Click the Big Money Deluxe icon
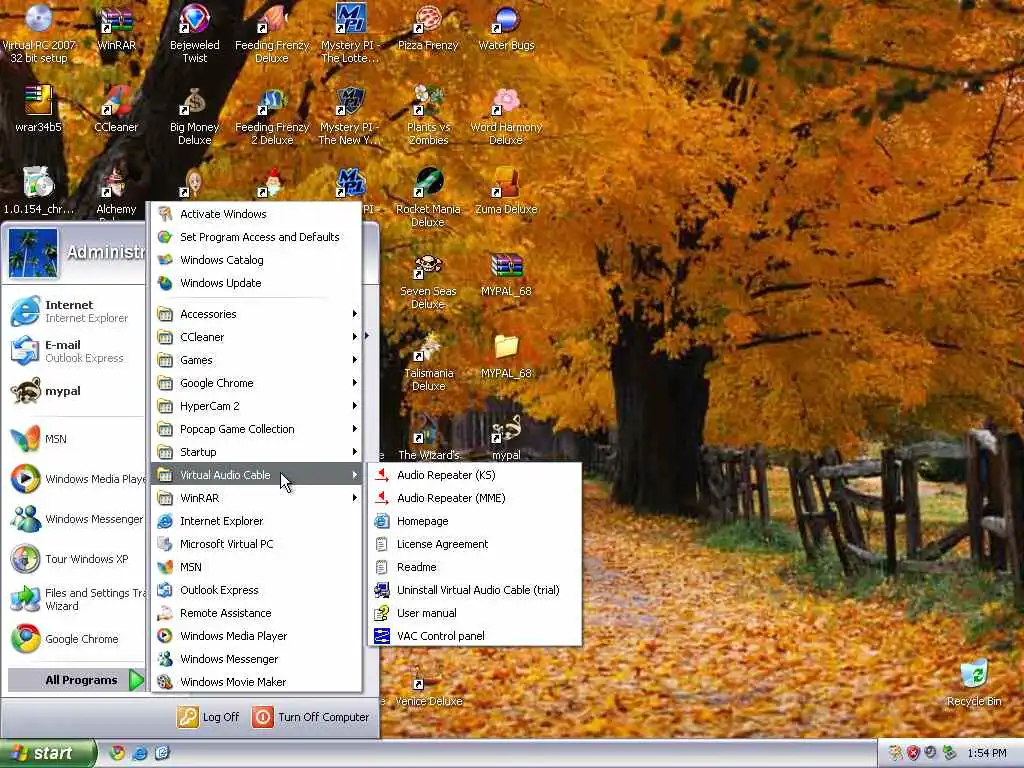The image size is (1024, 768). [x=194, y=116]
